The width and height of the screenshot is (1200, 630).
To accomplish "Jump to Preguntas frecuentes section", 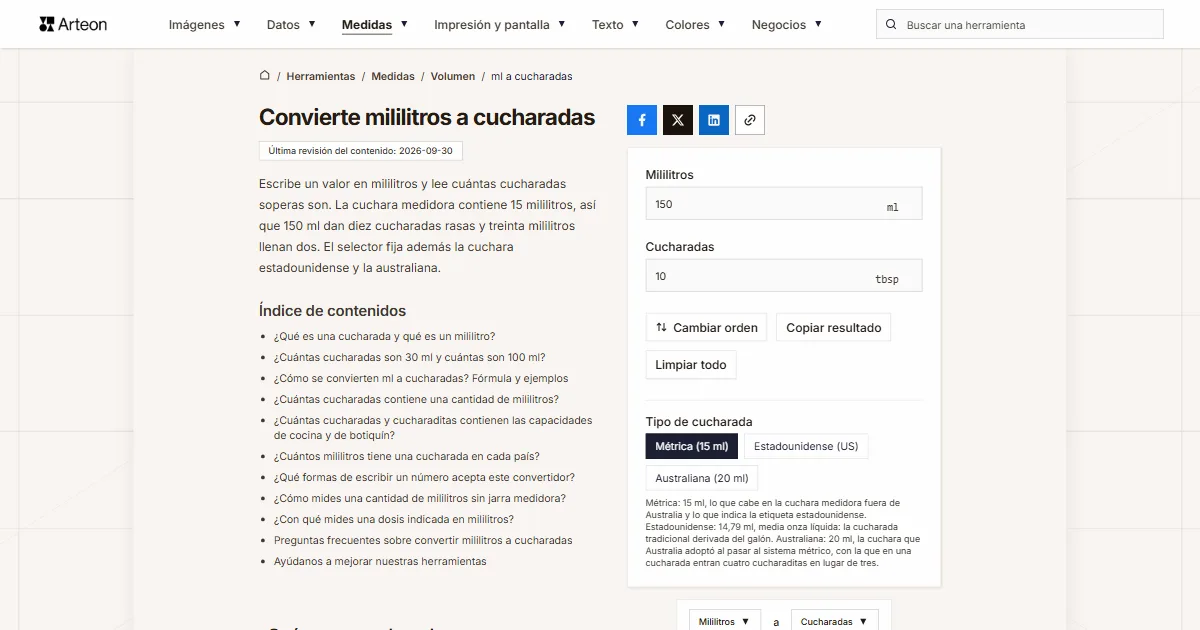I will (423, 540).
